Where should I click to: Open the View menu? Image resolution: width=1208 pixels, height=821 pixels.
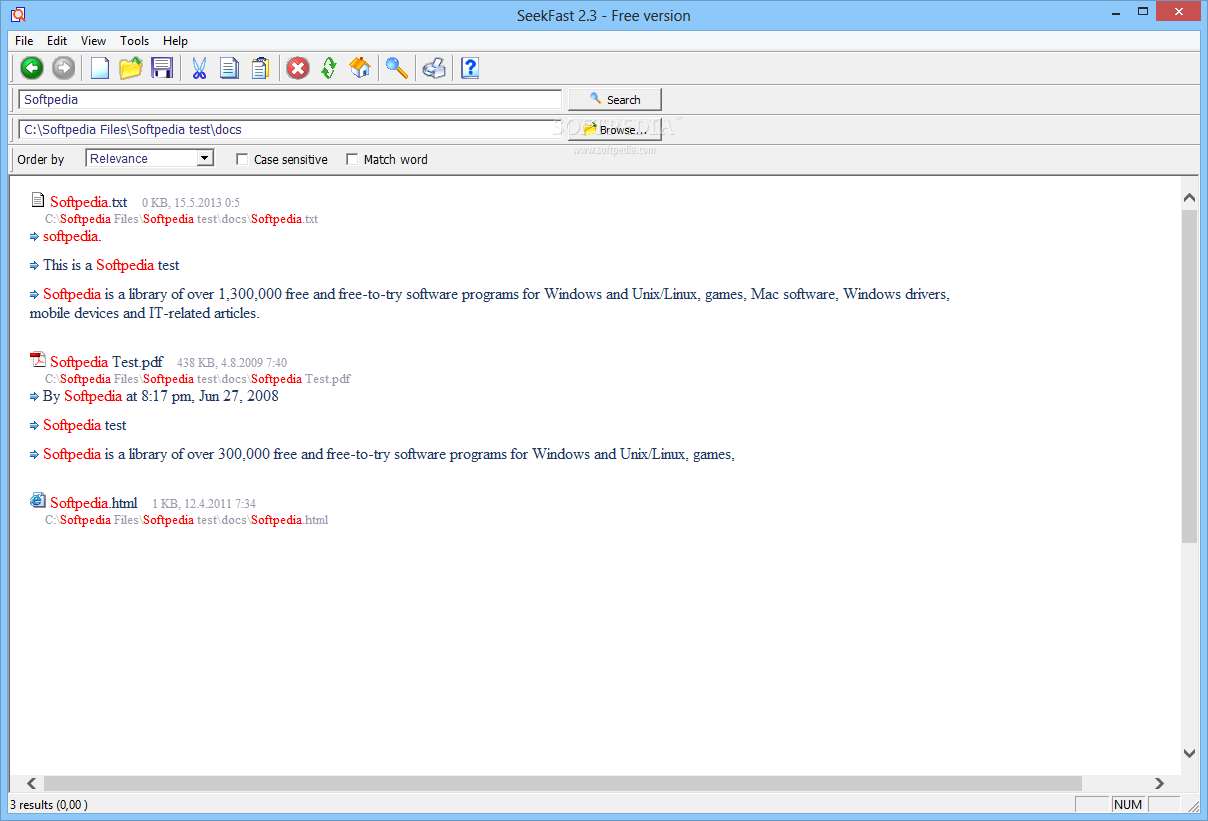pyautogui.click(x=93, y=41)
